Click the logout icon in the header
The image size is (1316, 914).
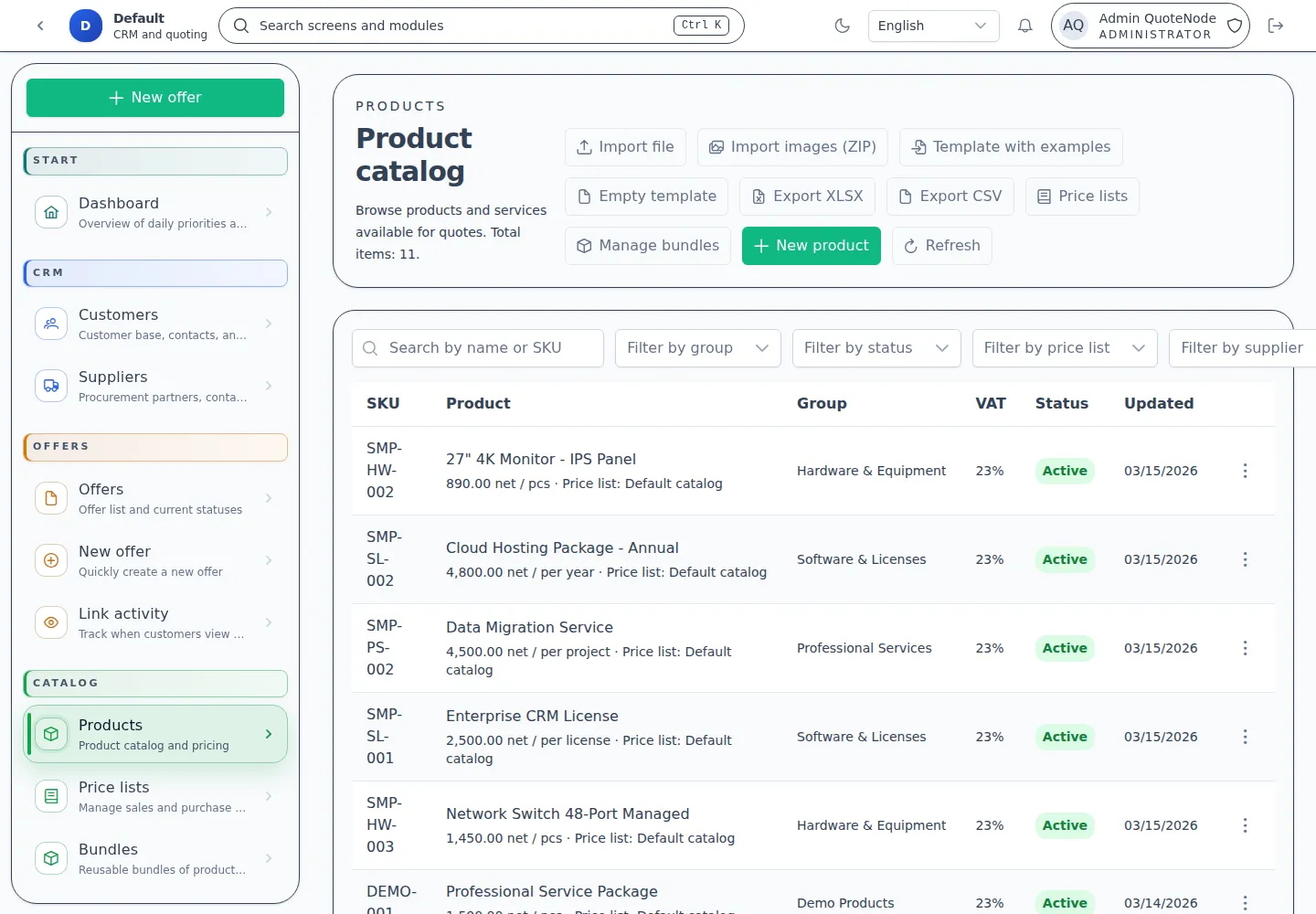pyautogui.click(x=1276, y=26)
